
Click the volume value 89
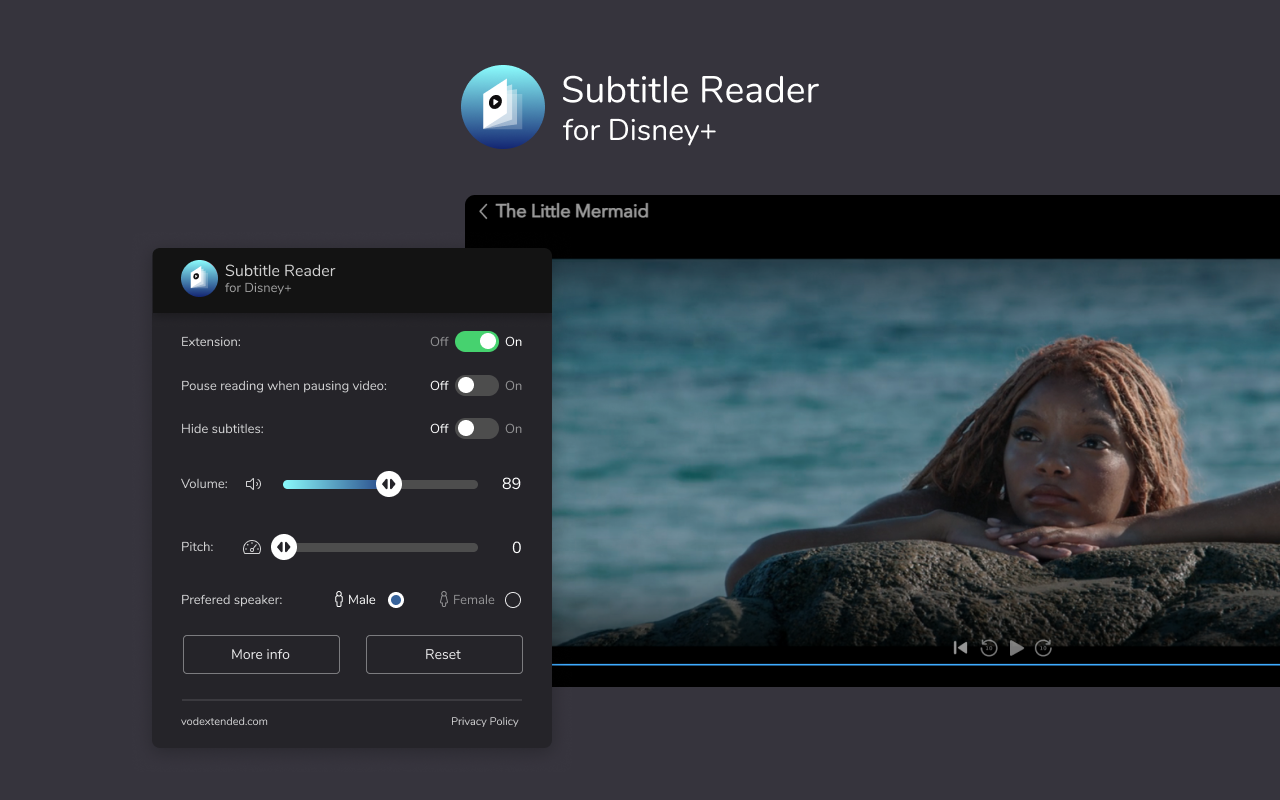pos(511,484)
